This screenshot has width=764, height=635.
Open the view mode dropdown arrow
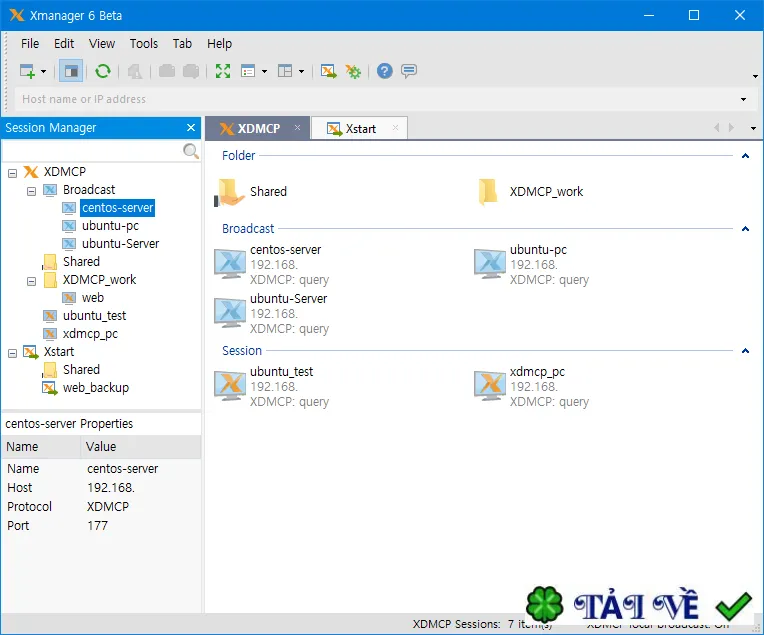coord(265,72)
